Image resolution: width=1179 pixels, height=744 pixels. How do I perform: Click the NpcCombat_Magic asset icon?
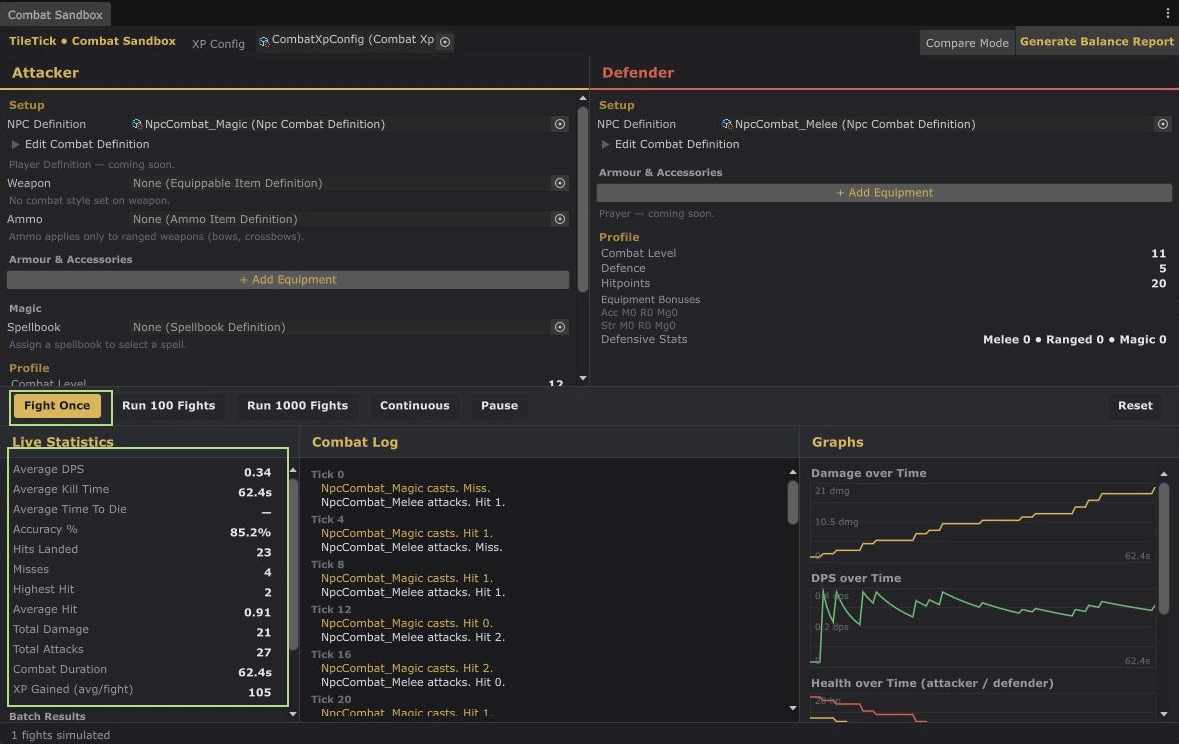point(137,124)
